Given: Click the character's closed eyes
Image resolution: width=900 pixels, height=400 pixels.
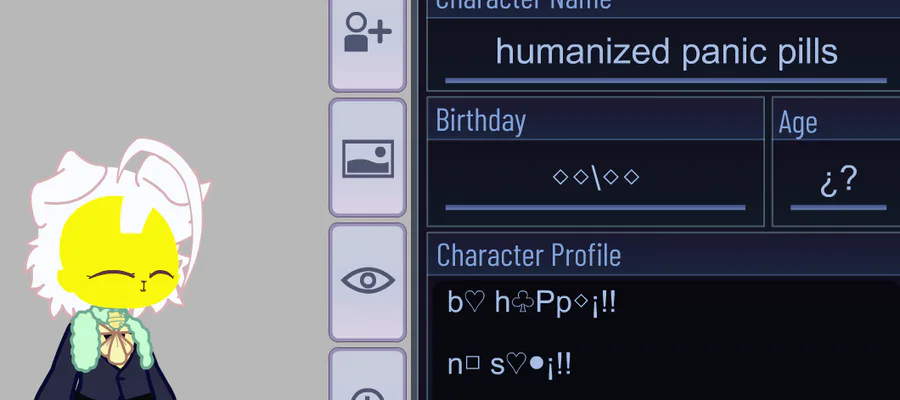Looking at the screenshot, I should pos(131,274).
